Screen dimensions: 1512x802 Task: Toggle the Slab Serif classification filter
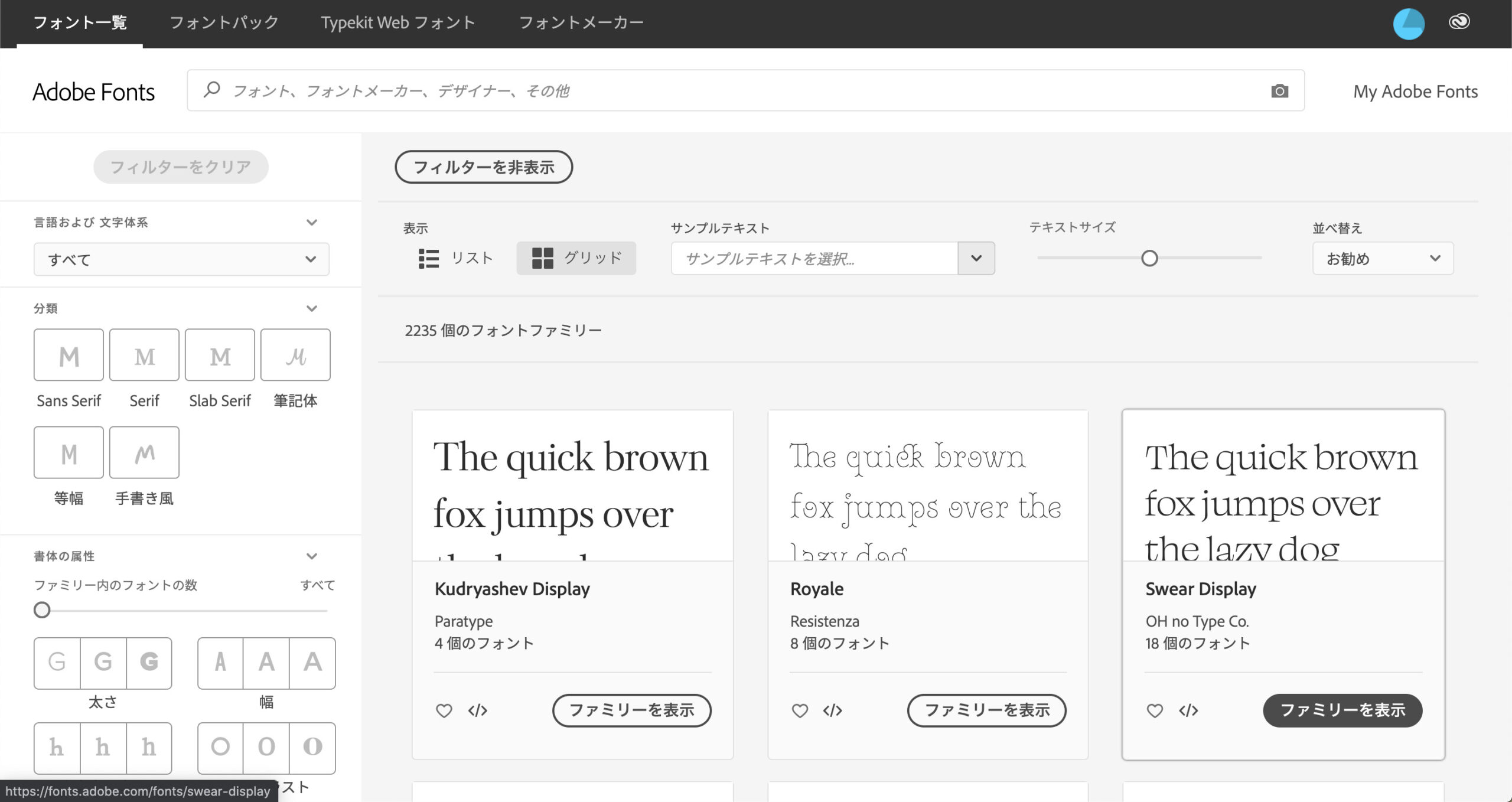coord(220,355)
